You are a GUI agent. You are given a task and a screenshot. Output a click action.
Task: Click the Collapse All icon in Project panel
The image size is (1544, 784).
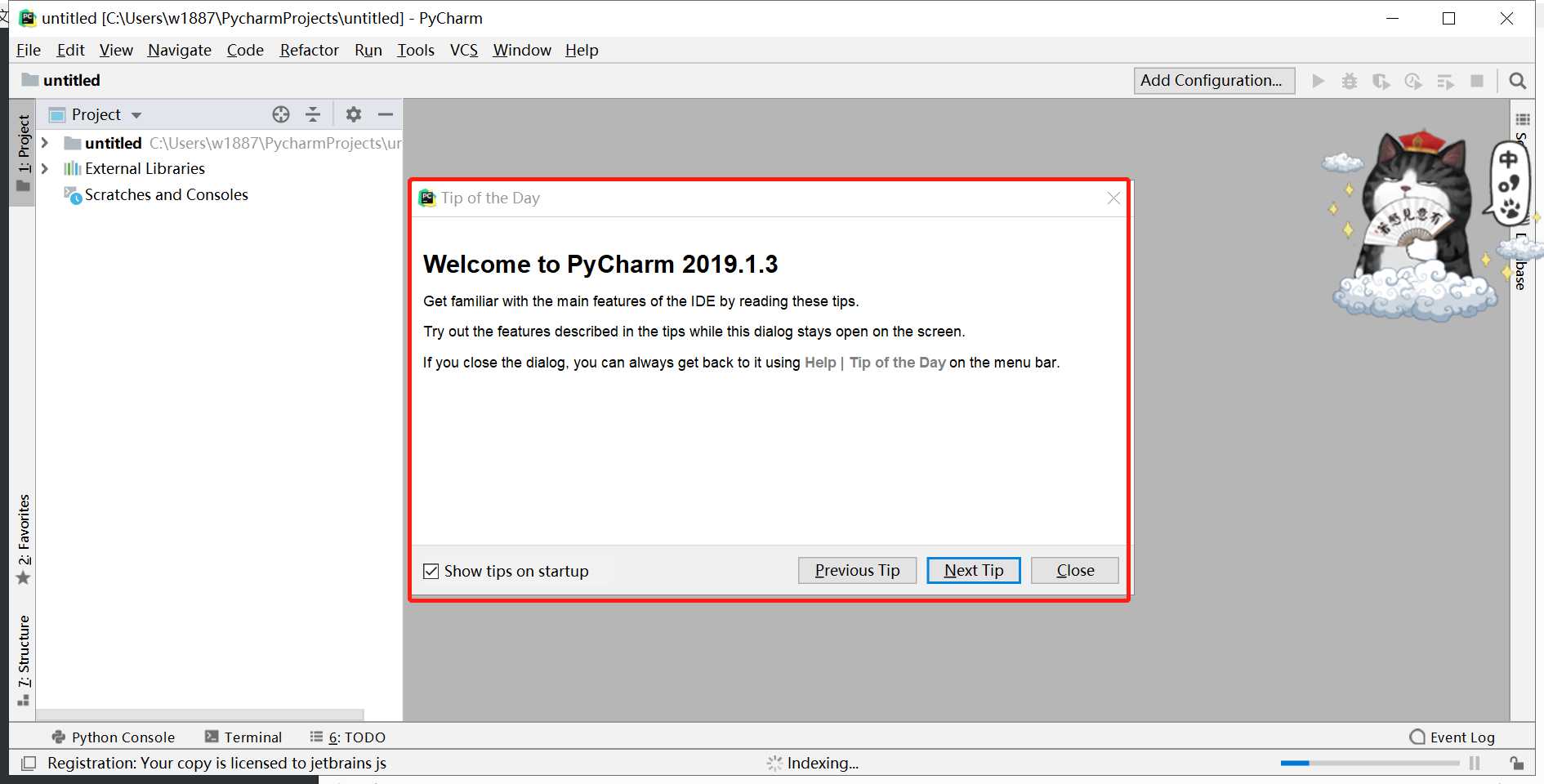313,114
